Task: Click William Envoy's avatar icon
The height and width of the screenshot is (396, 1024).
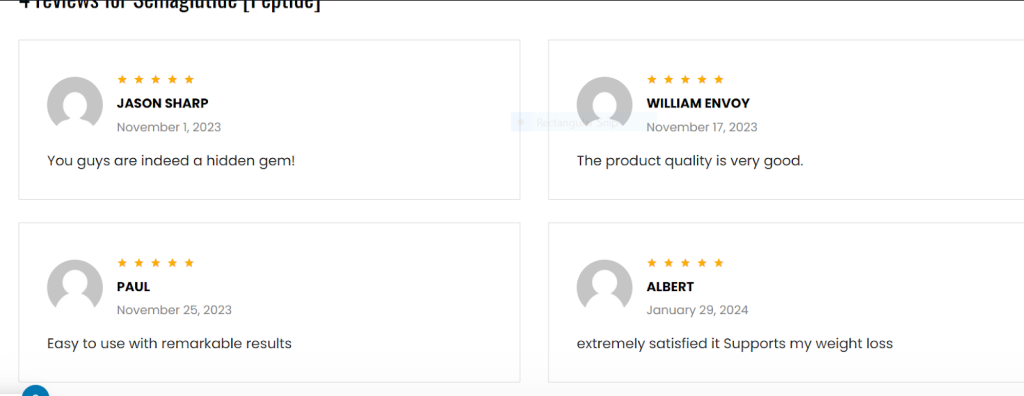Action: click(x=604, y=104)
